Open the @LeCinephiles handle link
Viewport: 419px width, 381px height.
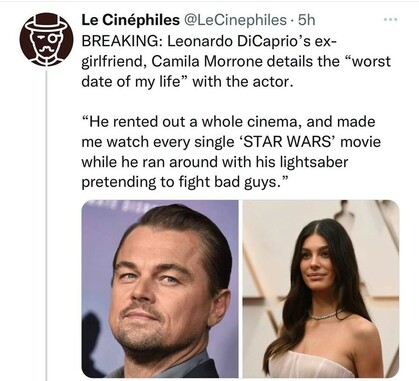(235, 20)
